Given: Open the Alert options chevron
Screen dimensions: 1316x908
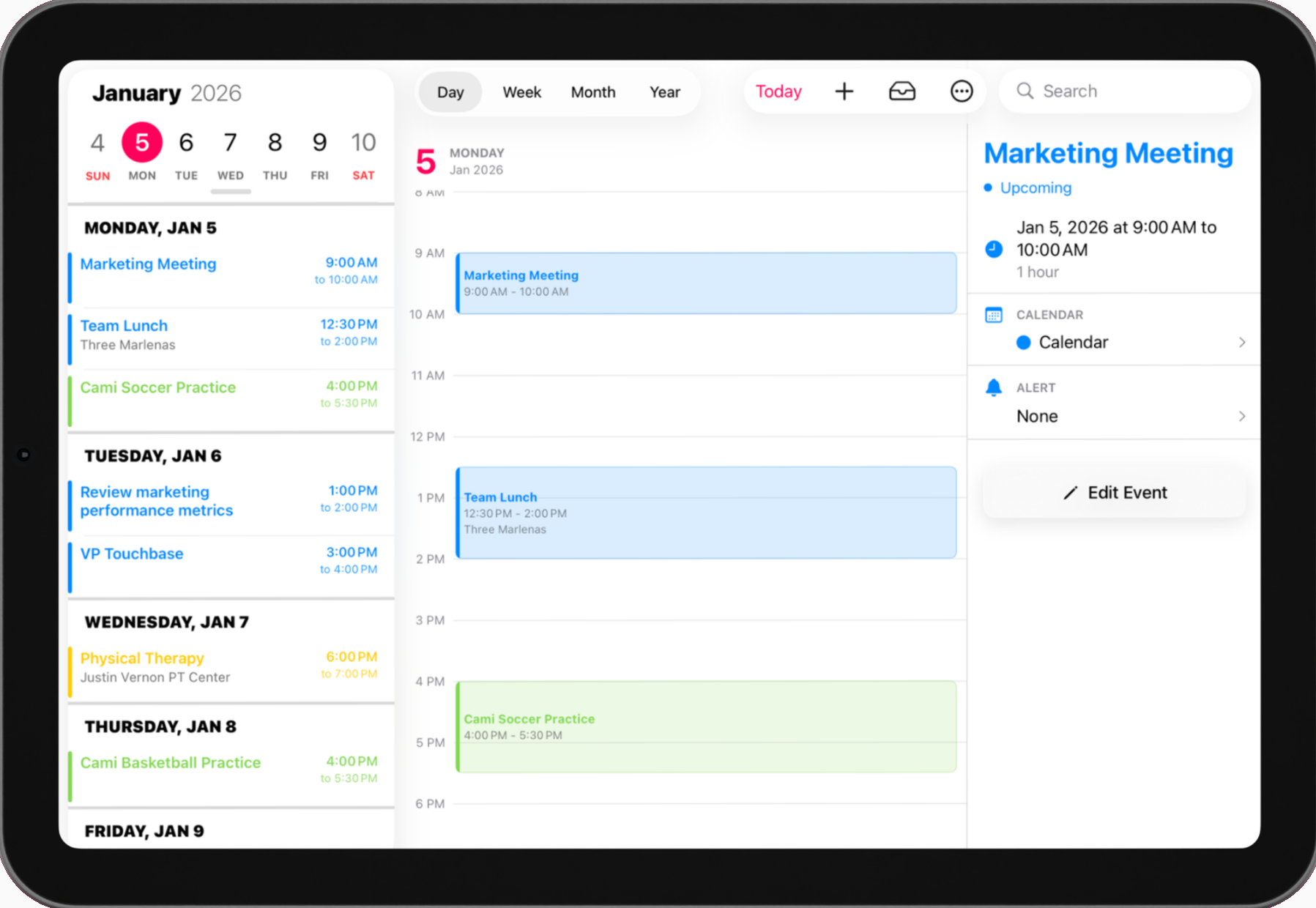Looking at the screenshot, I should [1242, 416].
